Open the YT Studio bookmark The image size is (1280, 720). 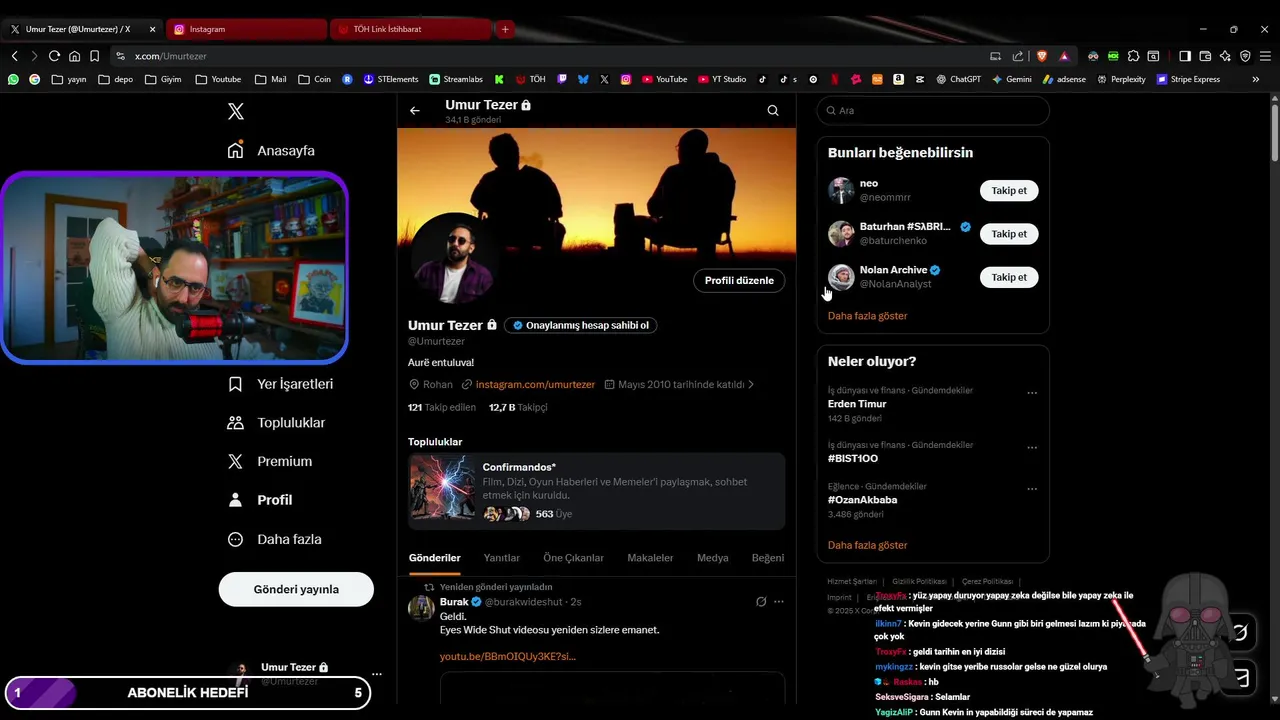click(722, 79)
